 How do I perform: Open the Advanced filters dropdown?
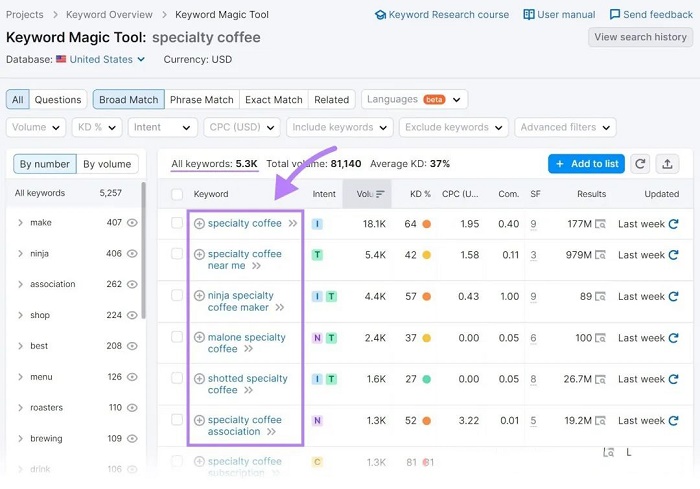click(x=565, y=127)
